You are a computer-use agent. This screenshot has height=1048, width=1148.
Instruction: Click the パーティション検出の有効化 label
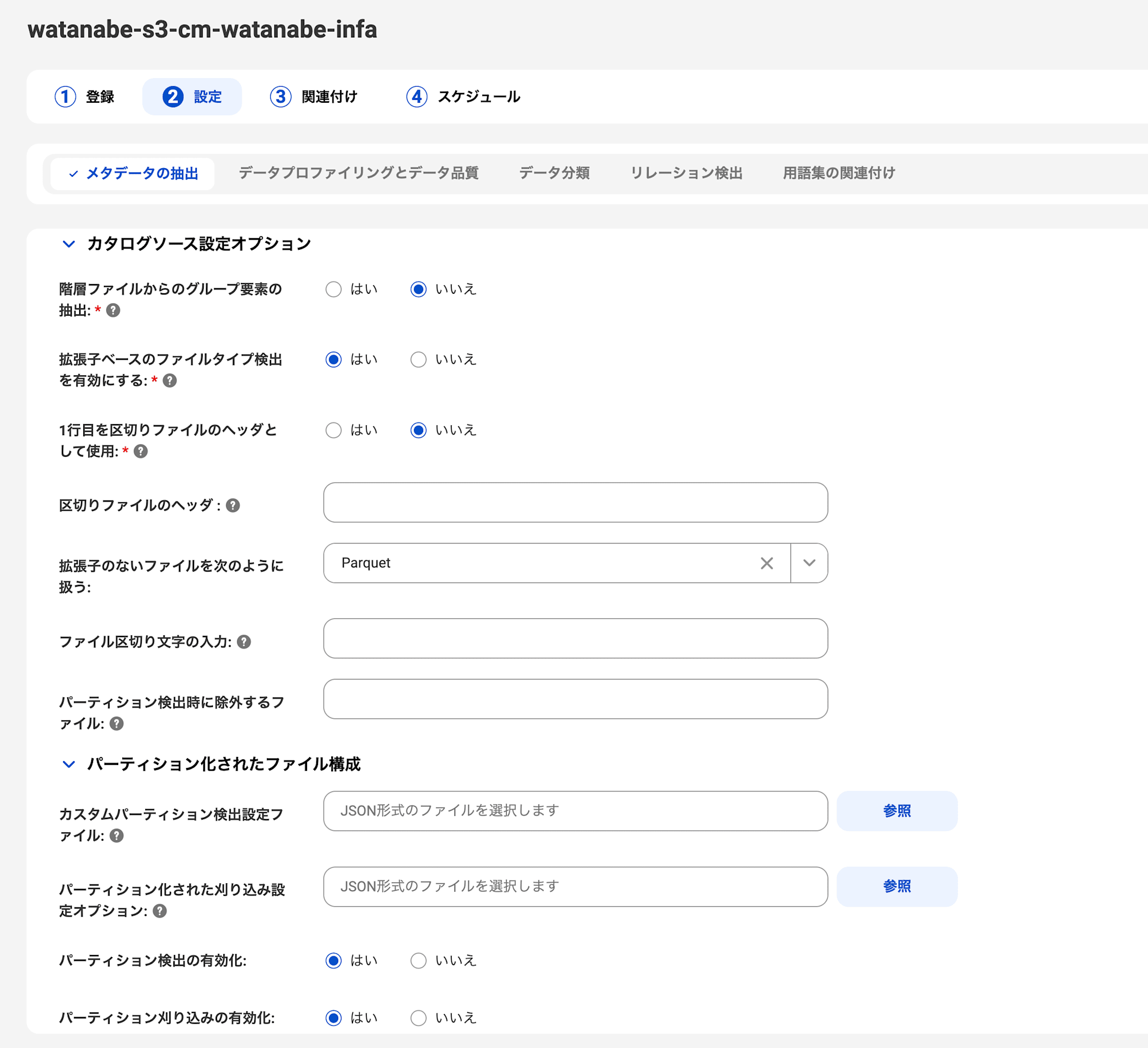coord(153,961)
